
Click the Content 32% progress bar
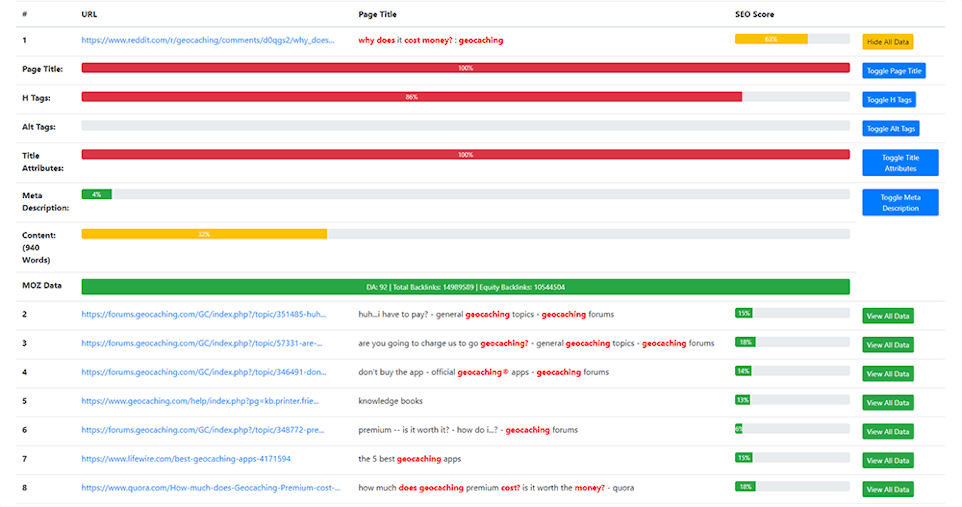coord(204,234)
